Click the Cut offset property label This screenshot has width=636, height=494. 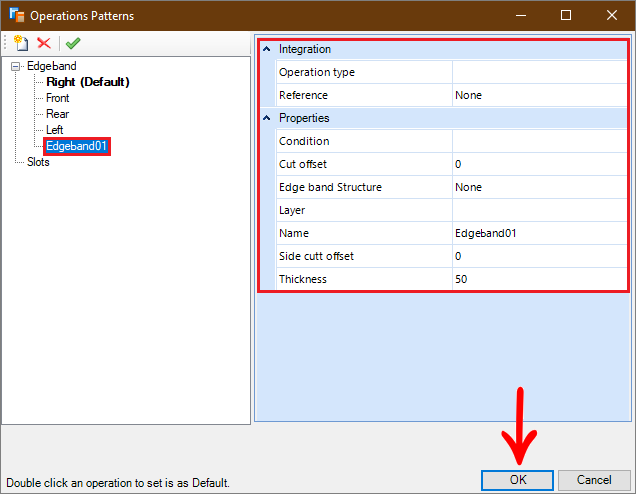coord(303,164)
